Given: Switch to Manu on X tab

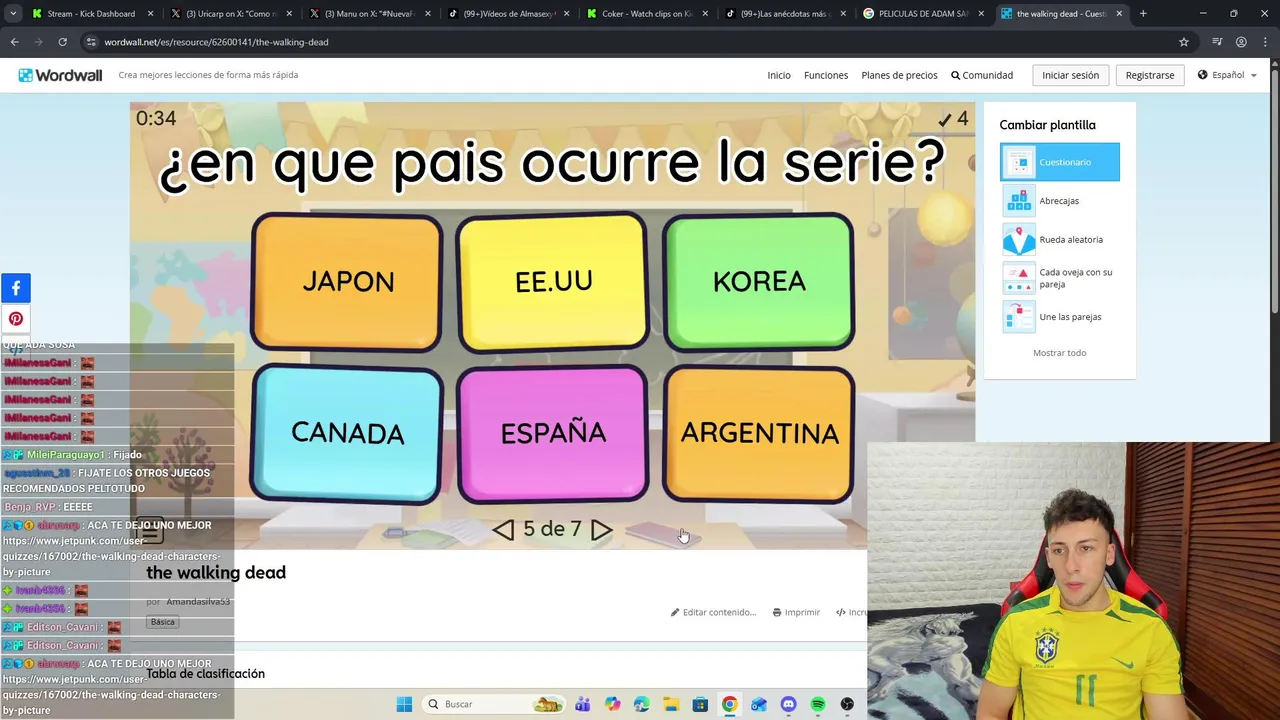Looking at the screenshot, I should pyautogui.click(x=368, y=14).
